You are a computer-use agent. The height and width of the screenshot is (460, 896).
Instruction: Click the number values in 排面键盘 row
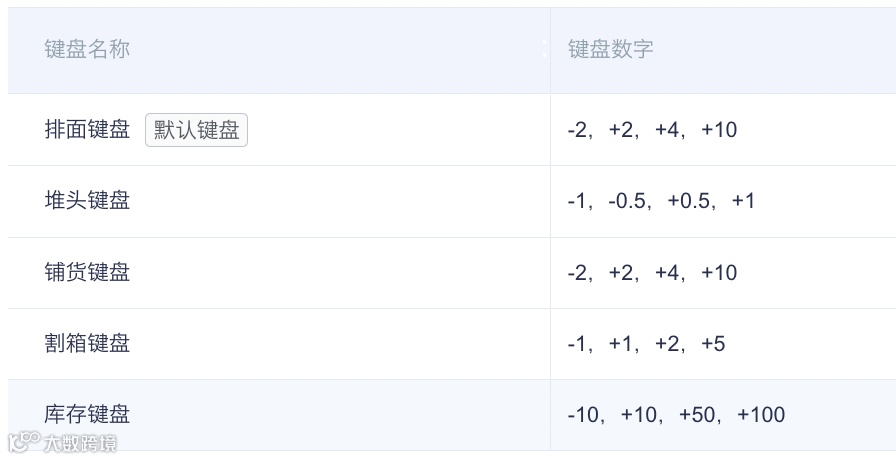point(652,130)
